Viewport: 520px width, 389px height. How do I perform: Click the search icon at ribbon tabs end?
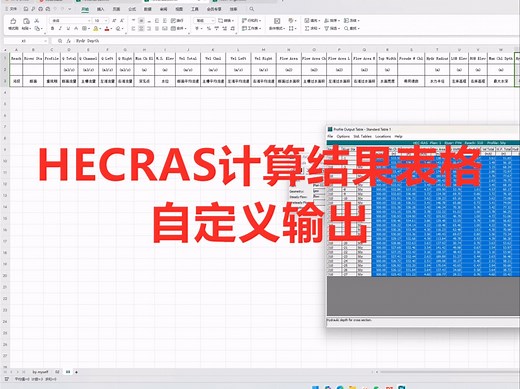click(252, 9)
